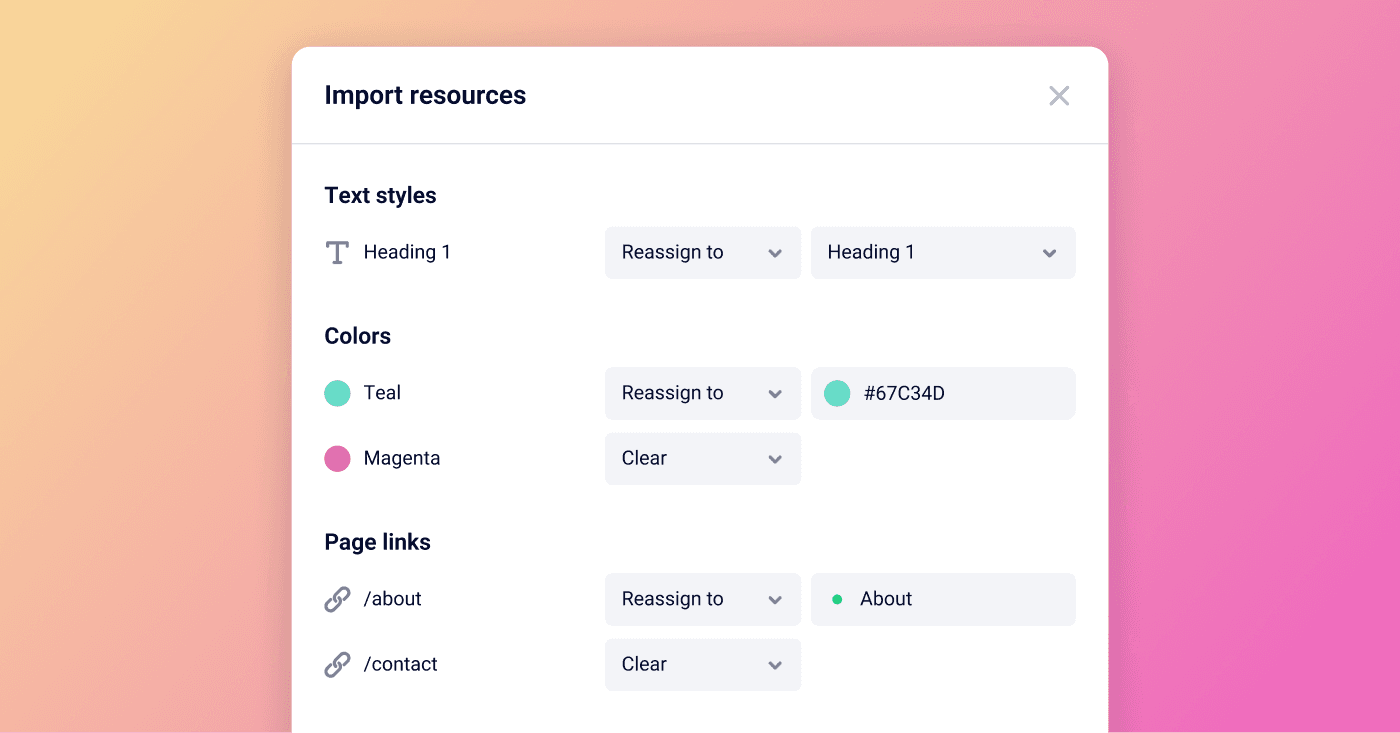Click the link icon beside /about
1400x733 pixels.
337,598
